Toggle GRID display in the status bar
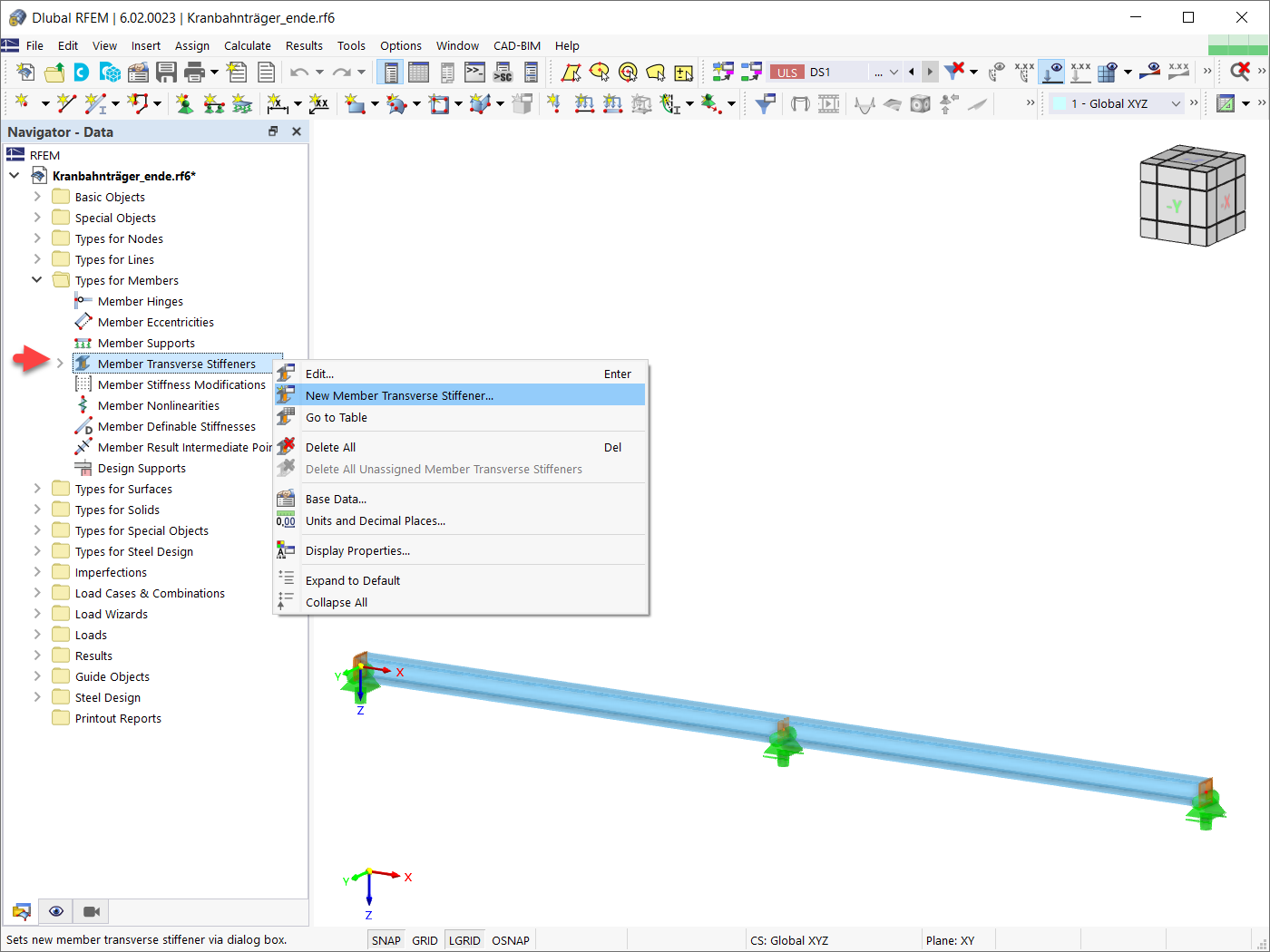Screen dimensions: 1270x952 coord(424,940)
